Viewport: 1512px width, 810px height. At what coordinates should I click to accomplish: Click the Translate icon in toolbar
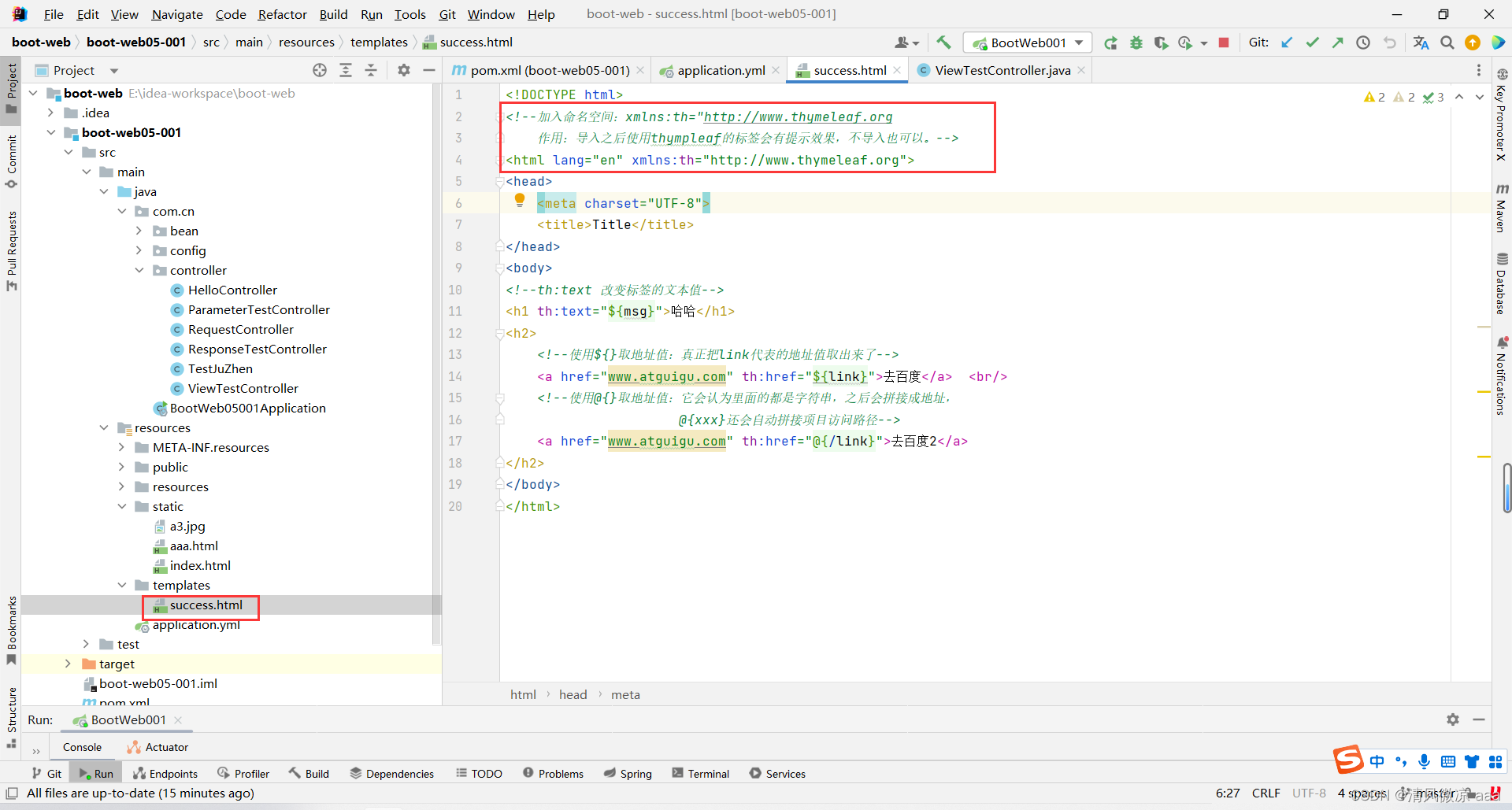coord(1421,43)
